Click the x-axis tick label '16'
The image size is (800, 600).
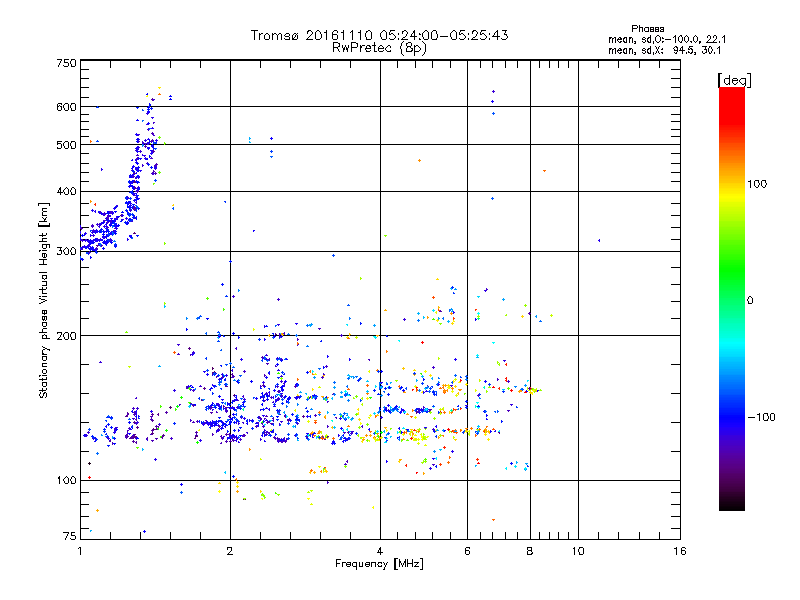click(680, 551)
